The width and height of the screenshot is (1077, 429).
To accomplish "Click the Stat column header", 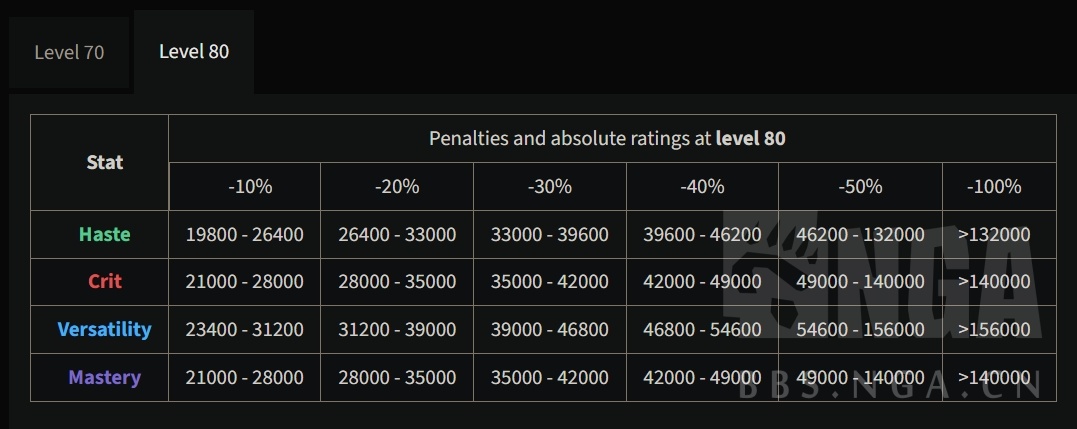I will pos(105,162).
